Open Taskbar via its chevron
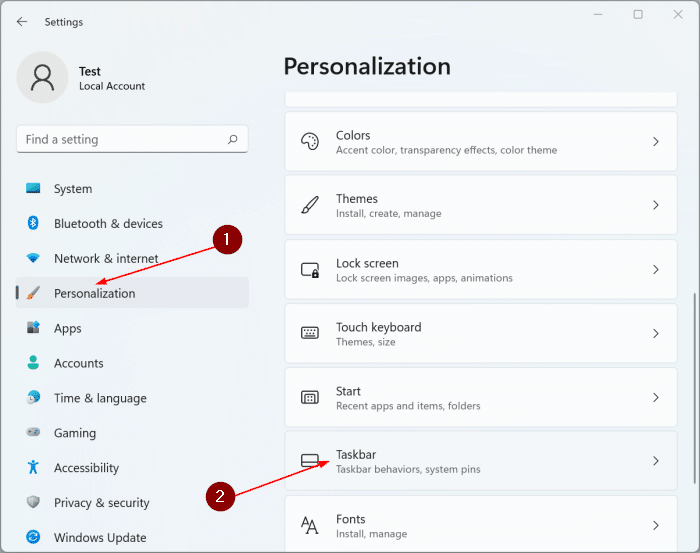 [x=655, y=461]
